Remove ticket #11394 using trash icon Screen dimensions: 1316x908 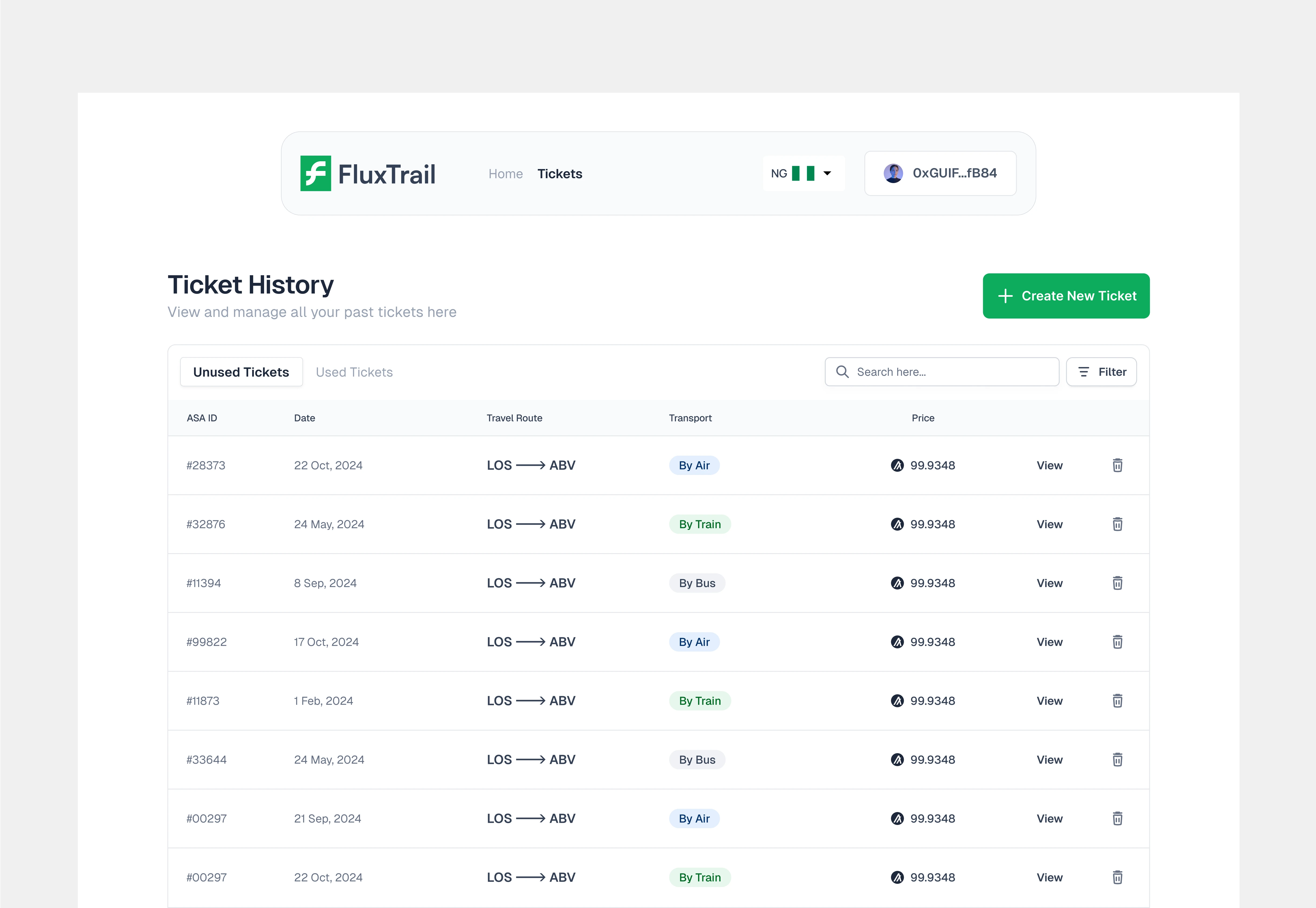1117,583
